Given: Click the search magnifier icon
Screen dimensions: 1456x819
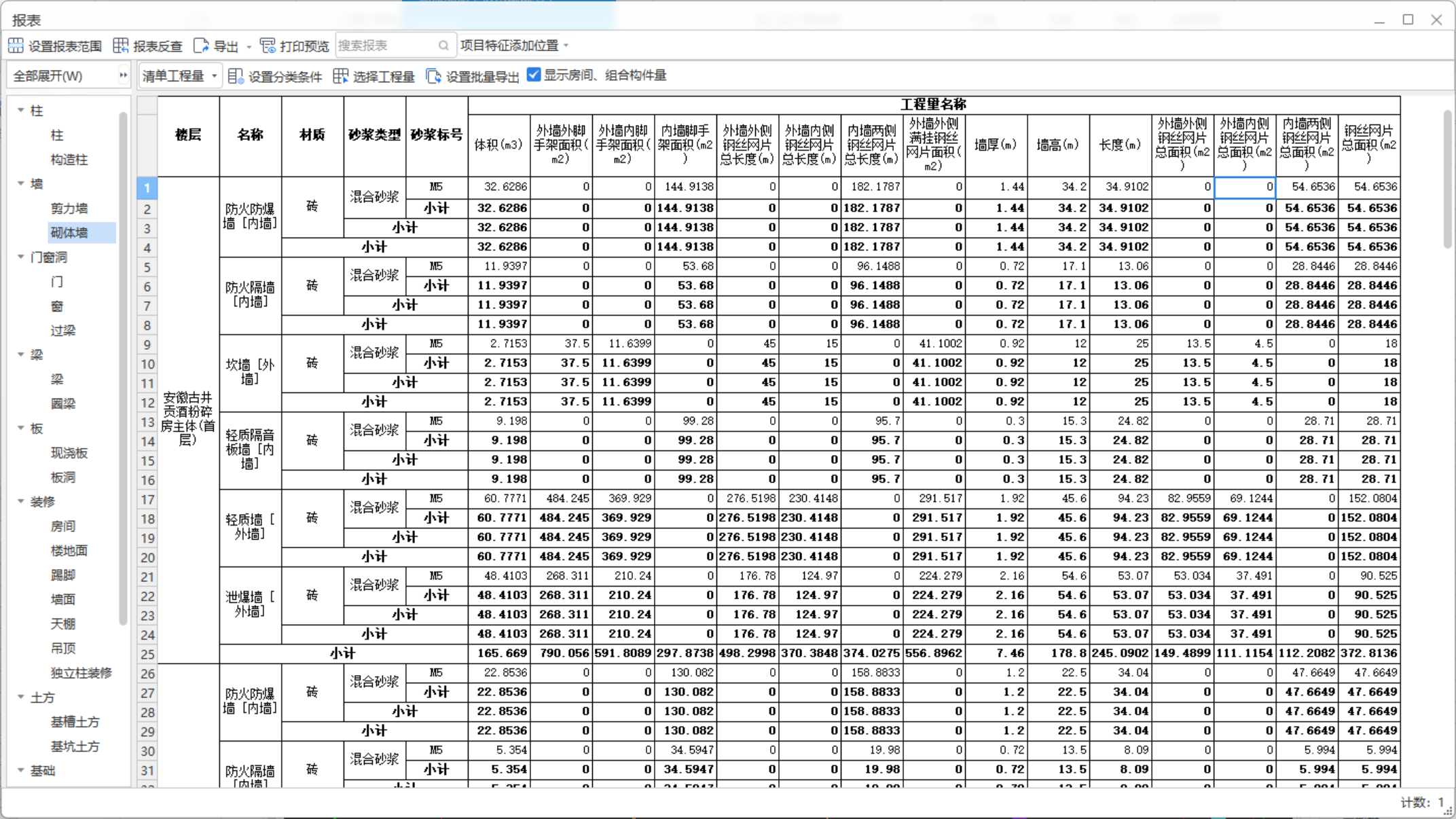Looking at the screenshot, I should [x=443, y=45].
